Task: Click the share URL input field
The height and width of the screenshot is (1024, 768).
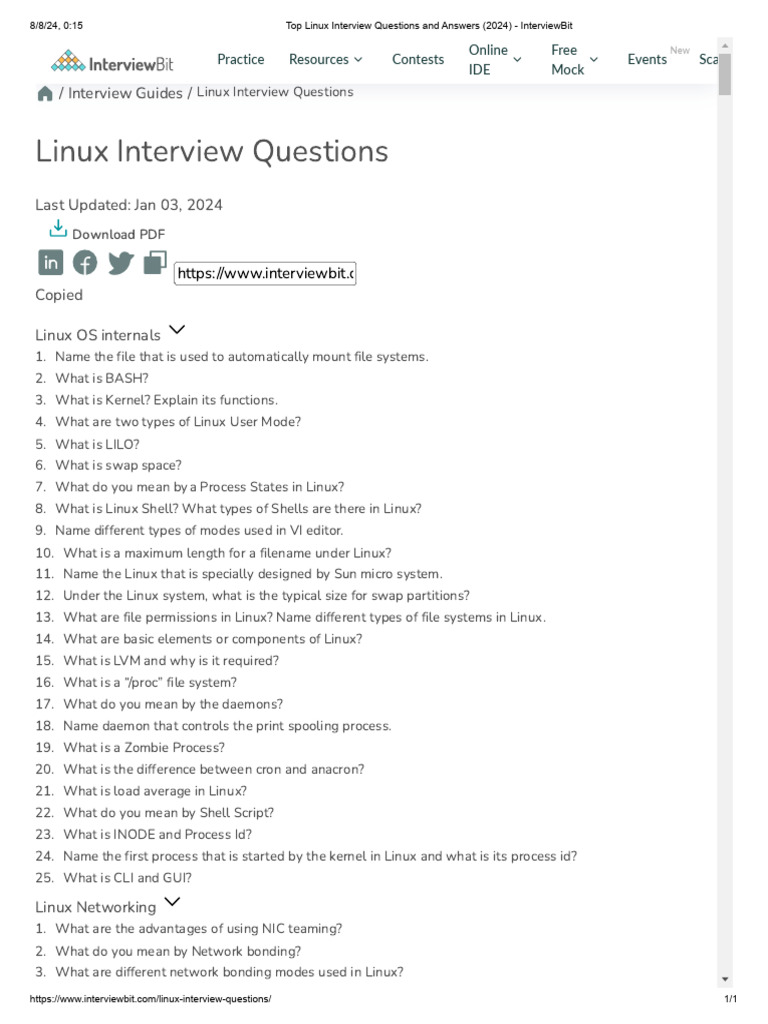Action: point(265,273)
